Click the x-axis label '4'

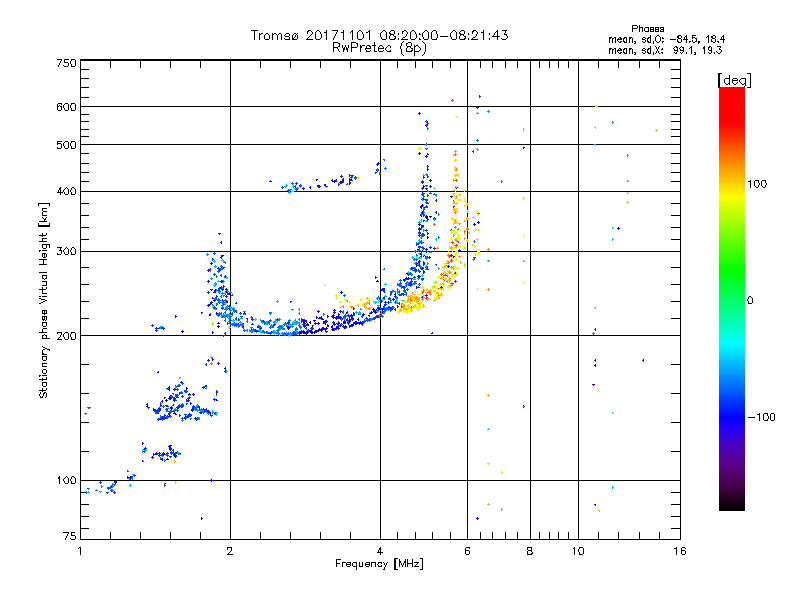(380, 551)
